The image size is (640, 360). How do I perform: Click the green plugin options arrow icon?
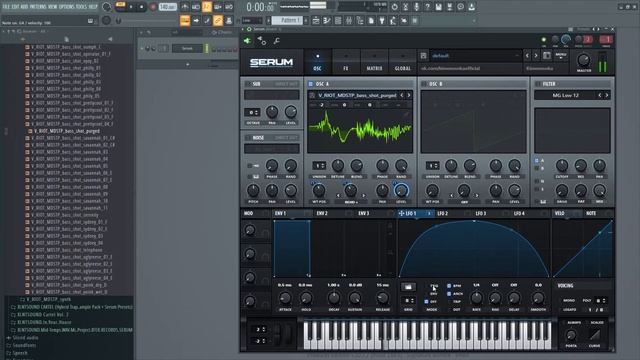pyautogui.click(x=247, y=40)
